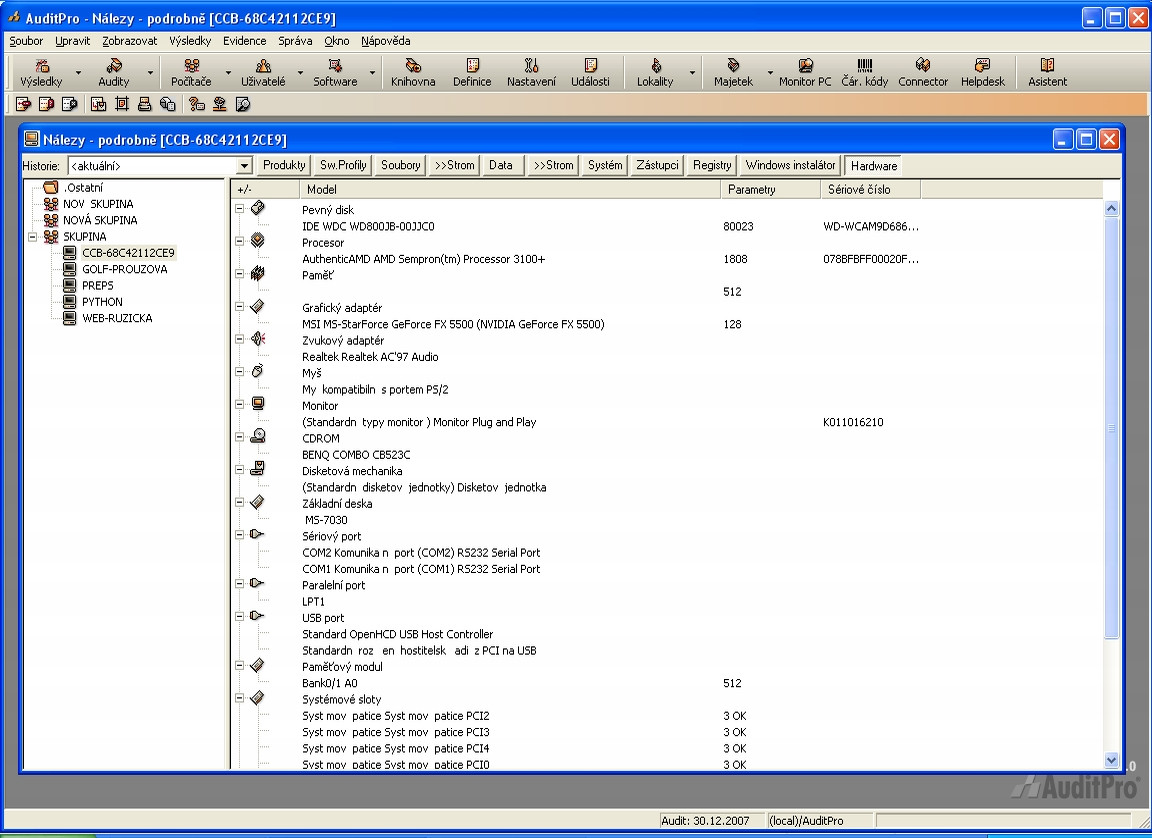The width and height of the screenshot is (1152, 838).
Task: Open dropdown arrow next to Uživatelé
Action: (x=300, y=73)
